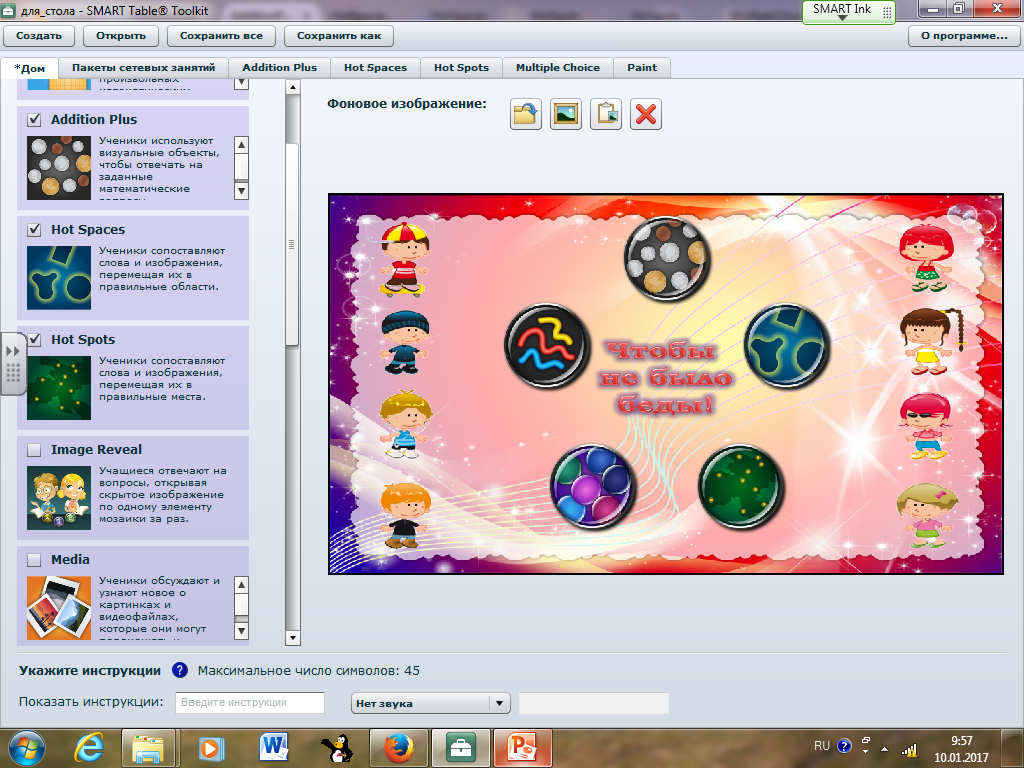
Task: Select the Addition Plus coins circle on canvas
Action: click(667, 259)
